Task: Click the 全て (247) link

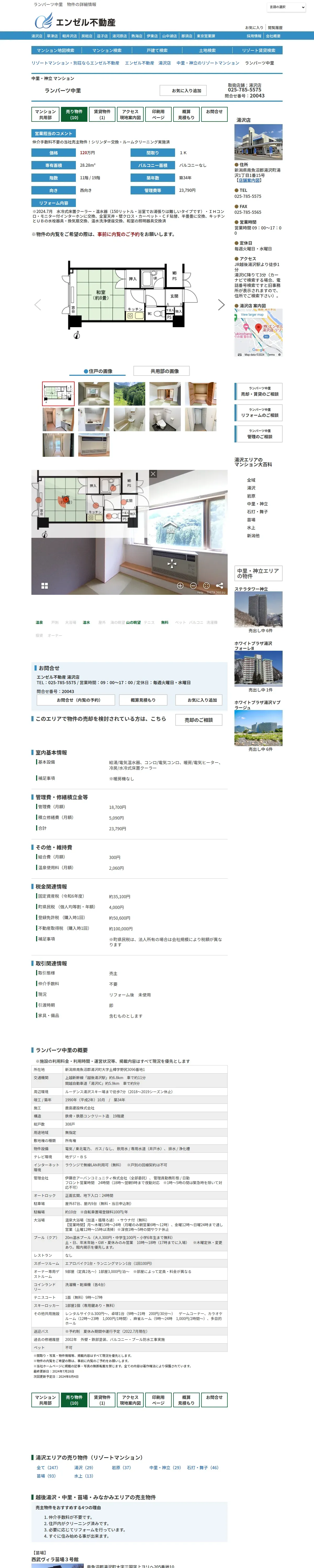Action: coord(48,1468)
